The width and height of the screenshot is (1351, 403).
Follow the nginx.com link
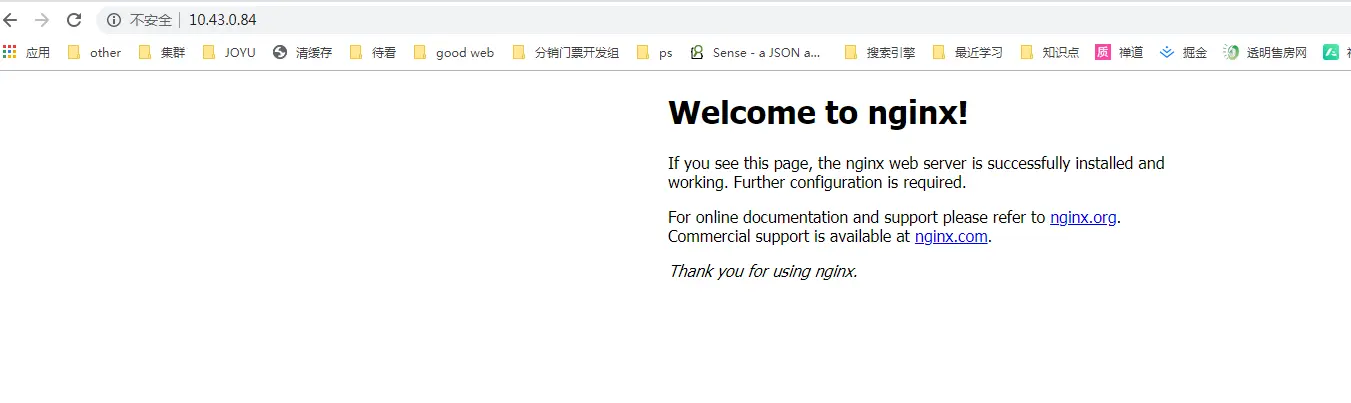click(x=951, y=237)
